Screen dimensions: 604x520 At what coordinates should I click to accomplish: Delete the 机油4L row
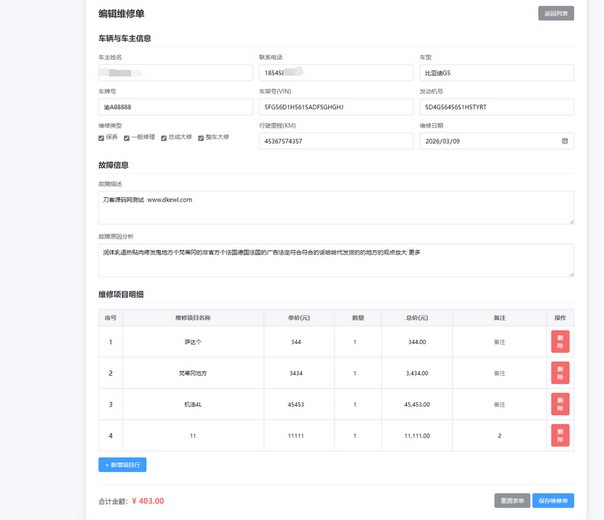tap(560, 404)
